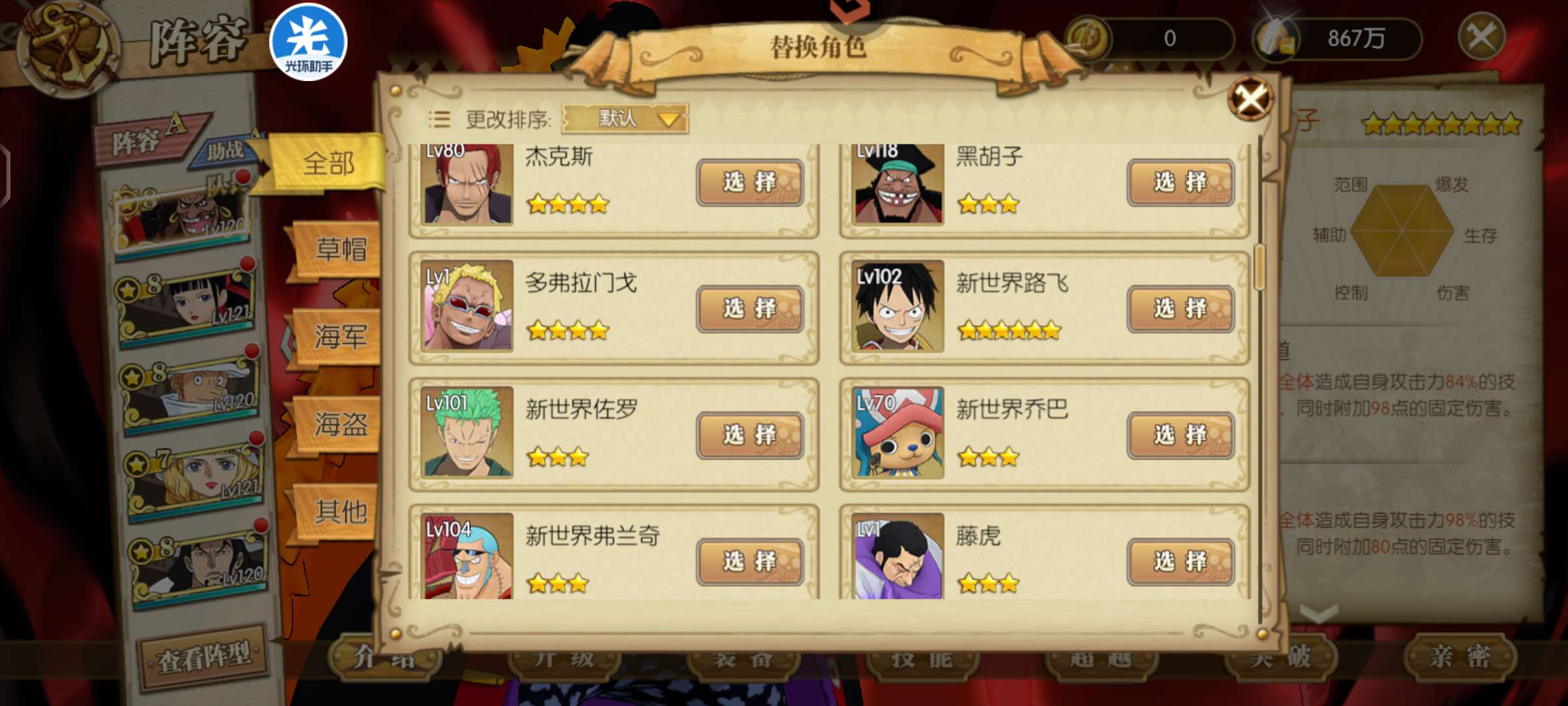The image size is (1568, 706).
Task: Click the character list scrollbar handle
Action: pyautogui.click(x=1260, y=268)
